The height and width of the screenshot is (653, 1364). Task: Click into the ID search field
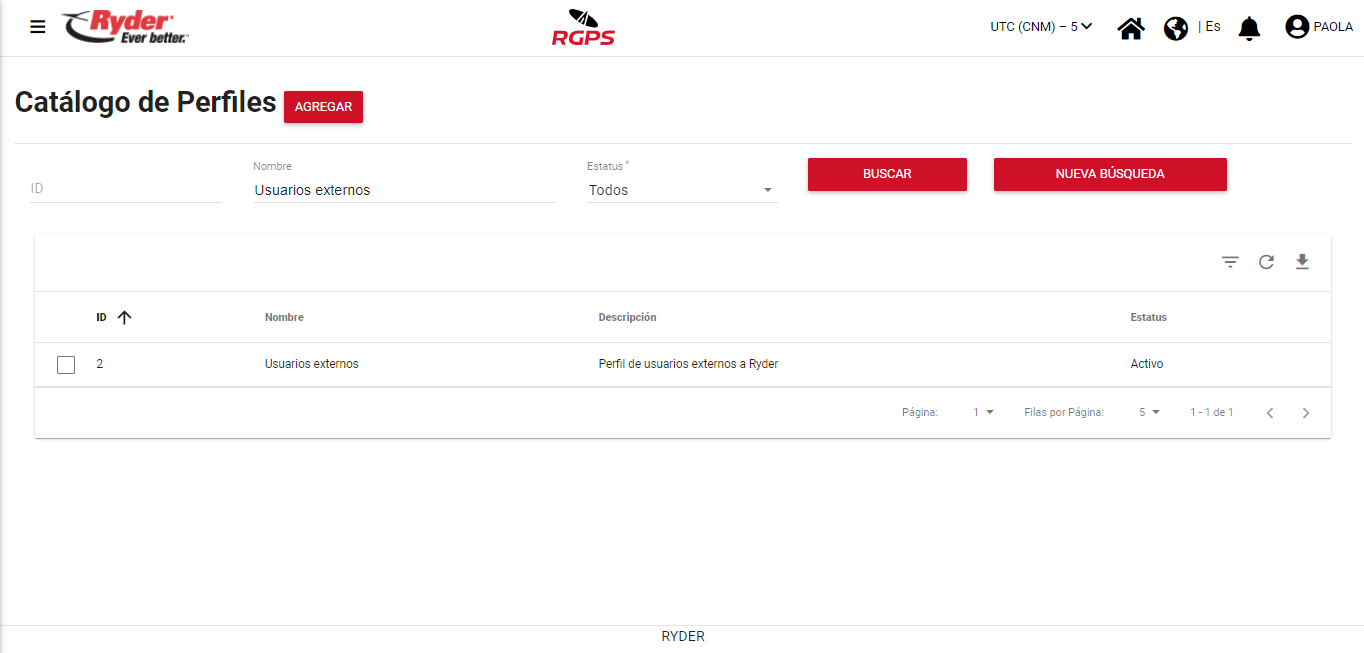coord(125,188)
